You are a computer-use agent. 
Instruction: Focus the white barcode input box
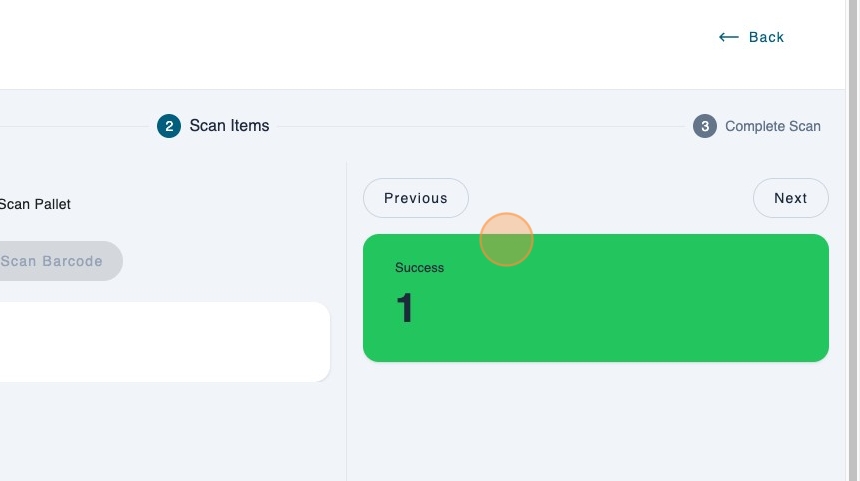[160, 341]
